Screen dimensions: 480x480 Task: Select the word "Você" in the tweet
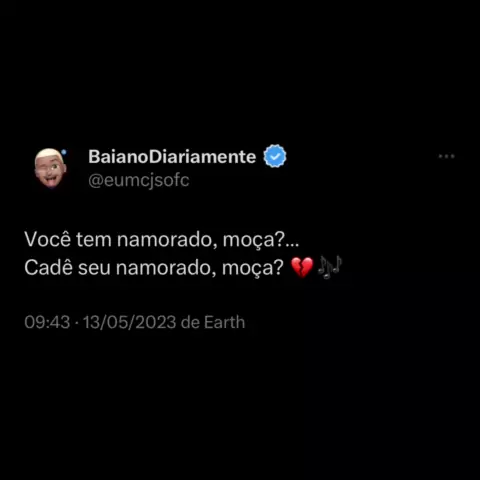tap(48, 239)
